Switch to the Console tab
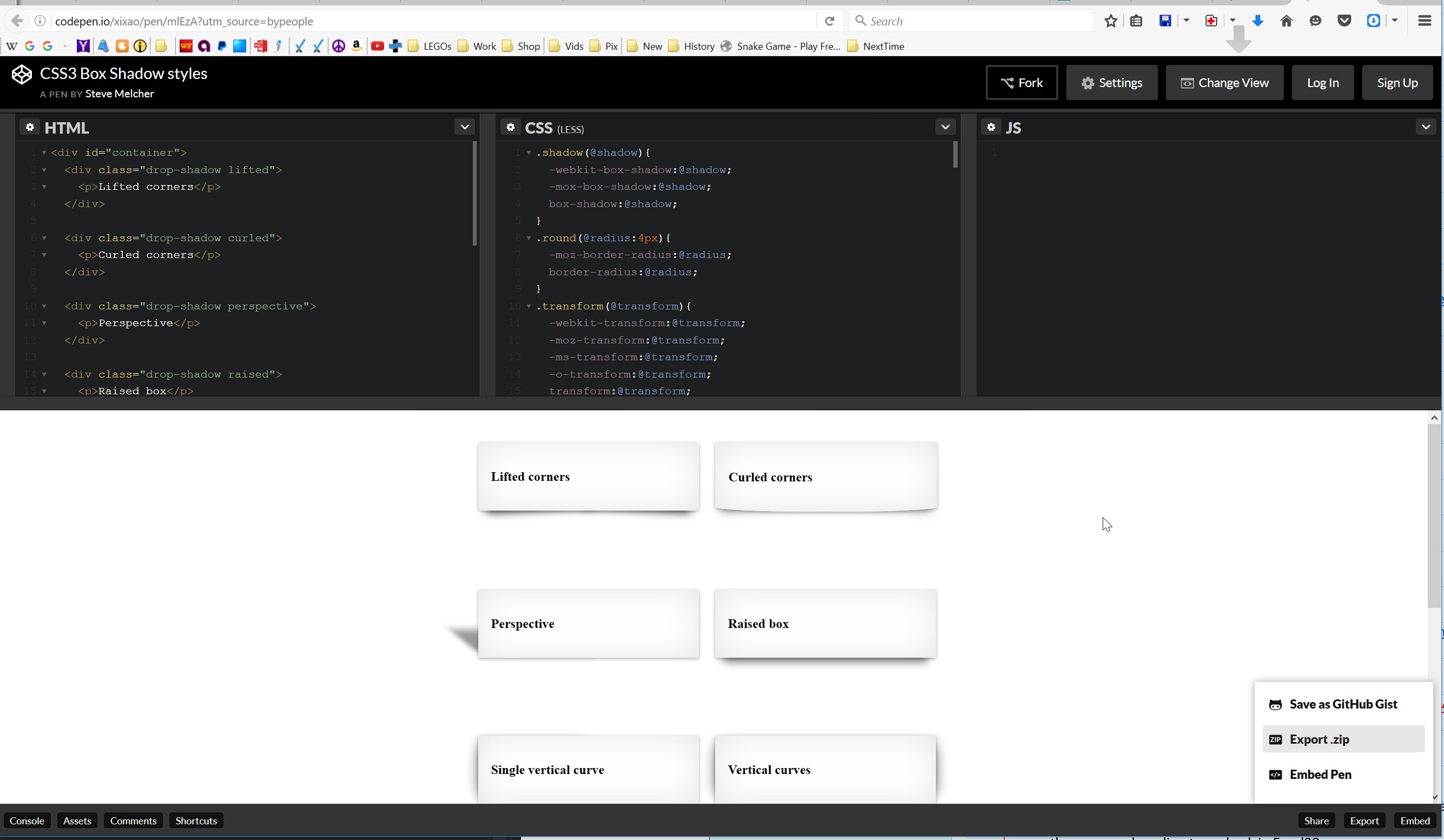Image resolution: width=1444 pixels, height=840 pixels. pyautogui.click(x=28, y=820)
